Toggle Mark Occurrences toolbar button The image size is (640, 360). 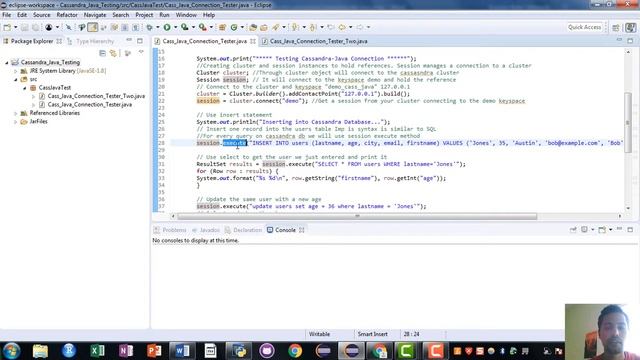click(x=93, y=27)
